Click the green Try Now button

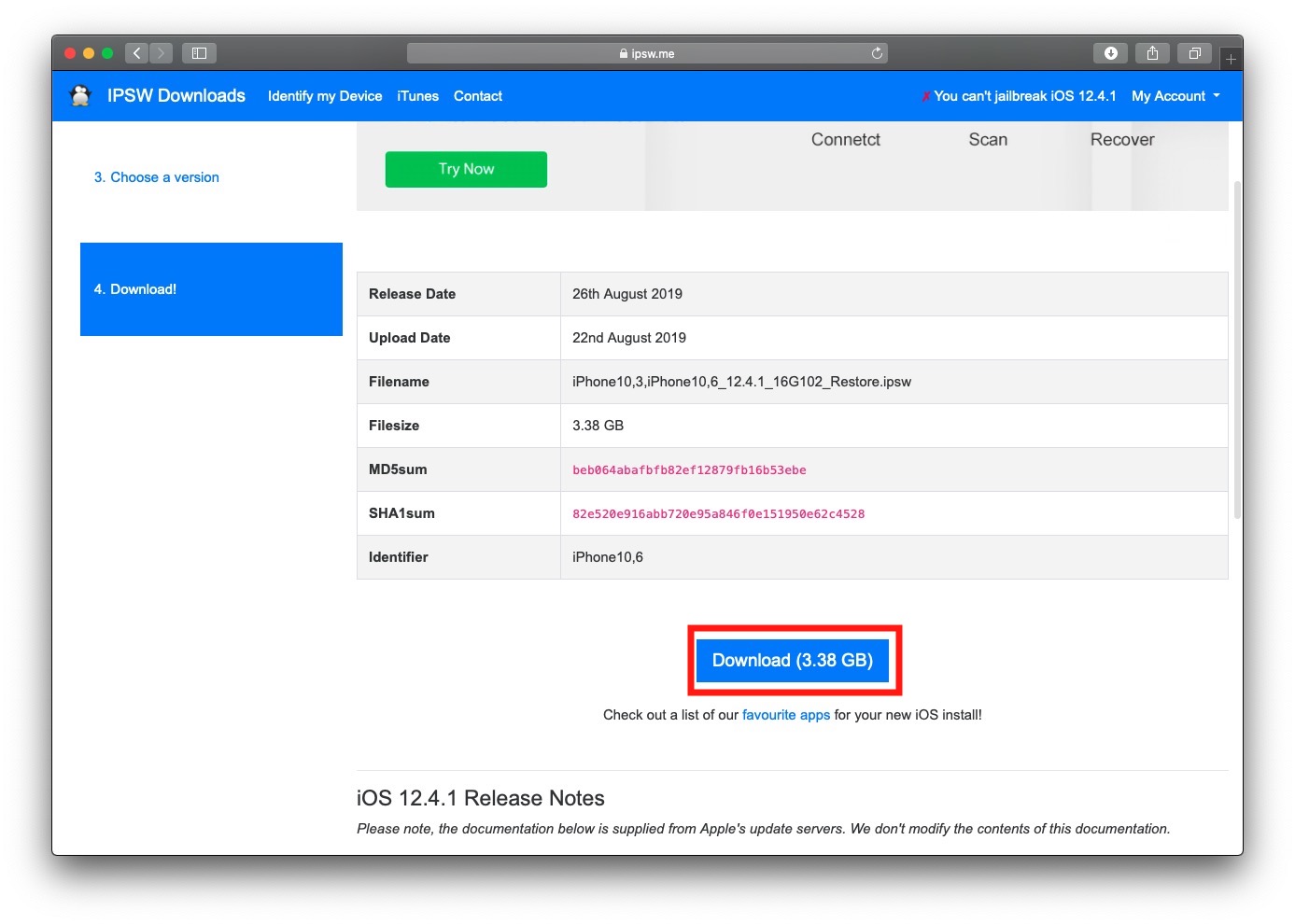466,169
